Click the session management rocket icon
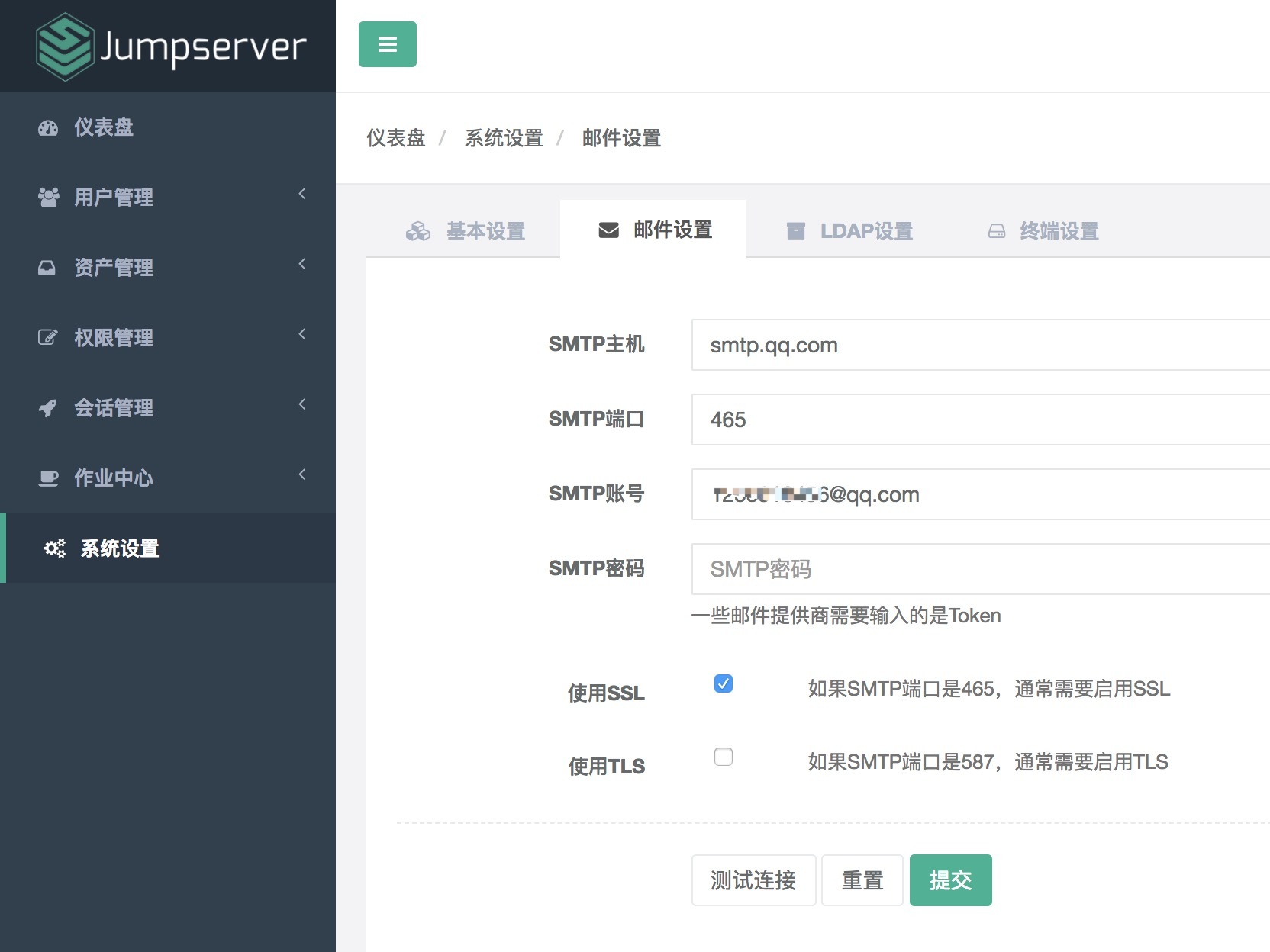This screenshot has width=1270, height=952. (47, 408)
